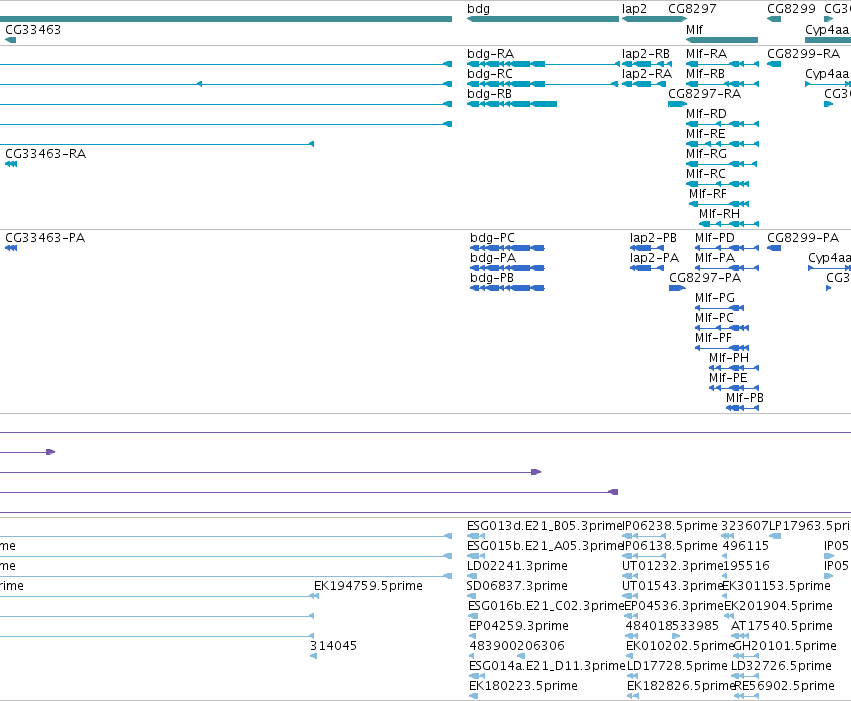Click the Mlf-PG protein label
Screen dimensions: 851x701
(x=715, y=298)
